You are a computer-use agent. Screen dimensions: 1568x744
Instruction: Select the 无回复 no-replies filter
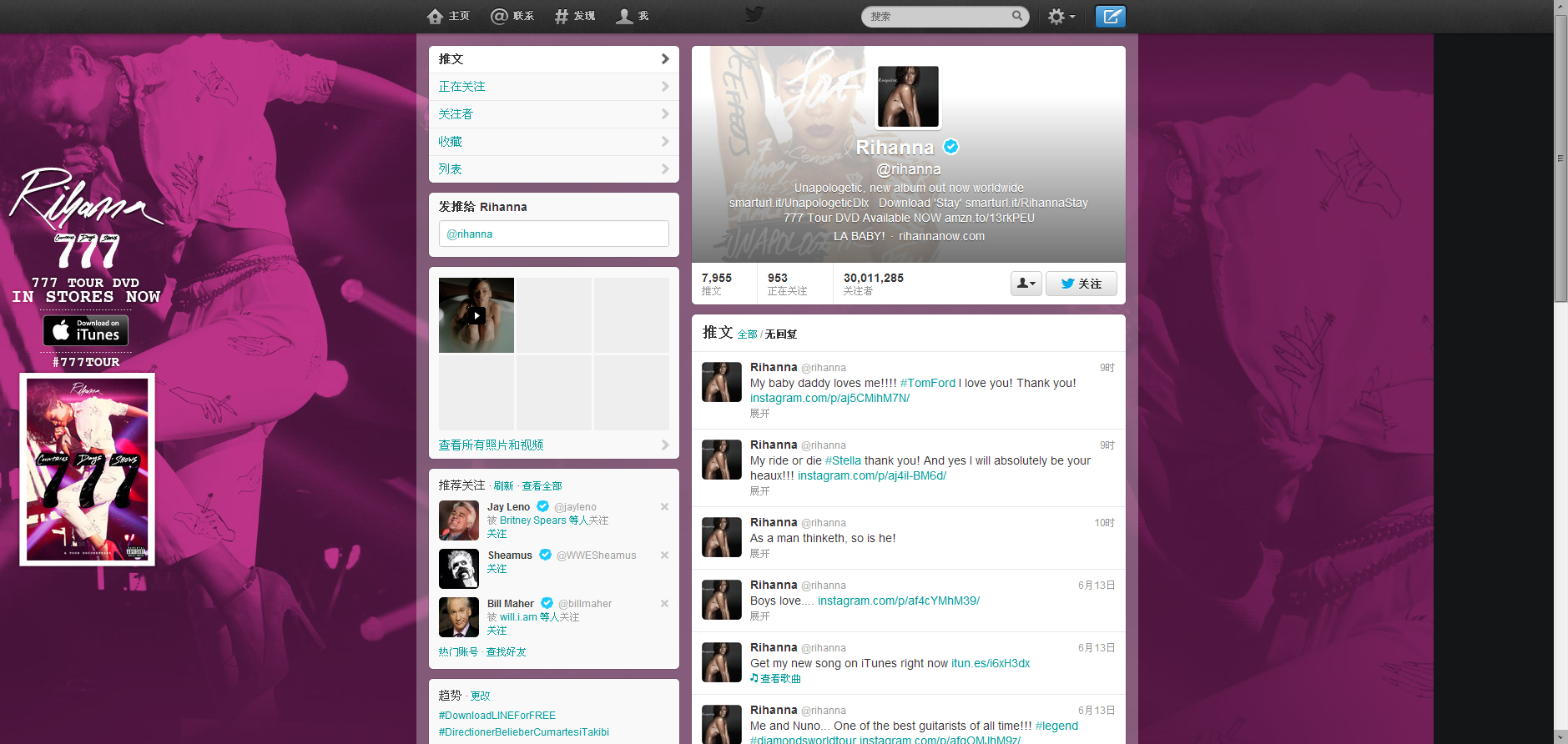point(781,334)
